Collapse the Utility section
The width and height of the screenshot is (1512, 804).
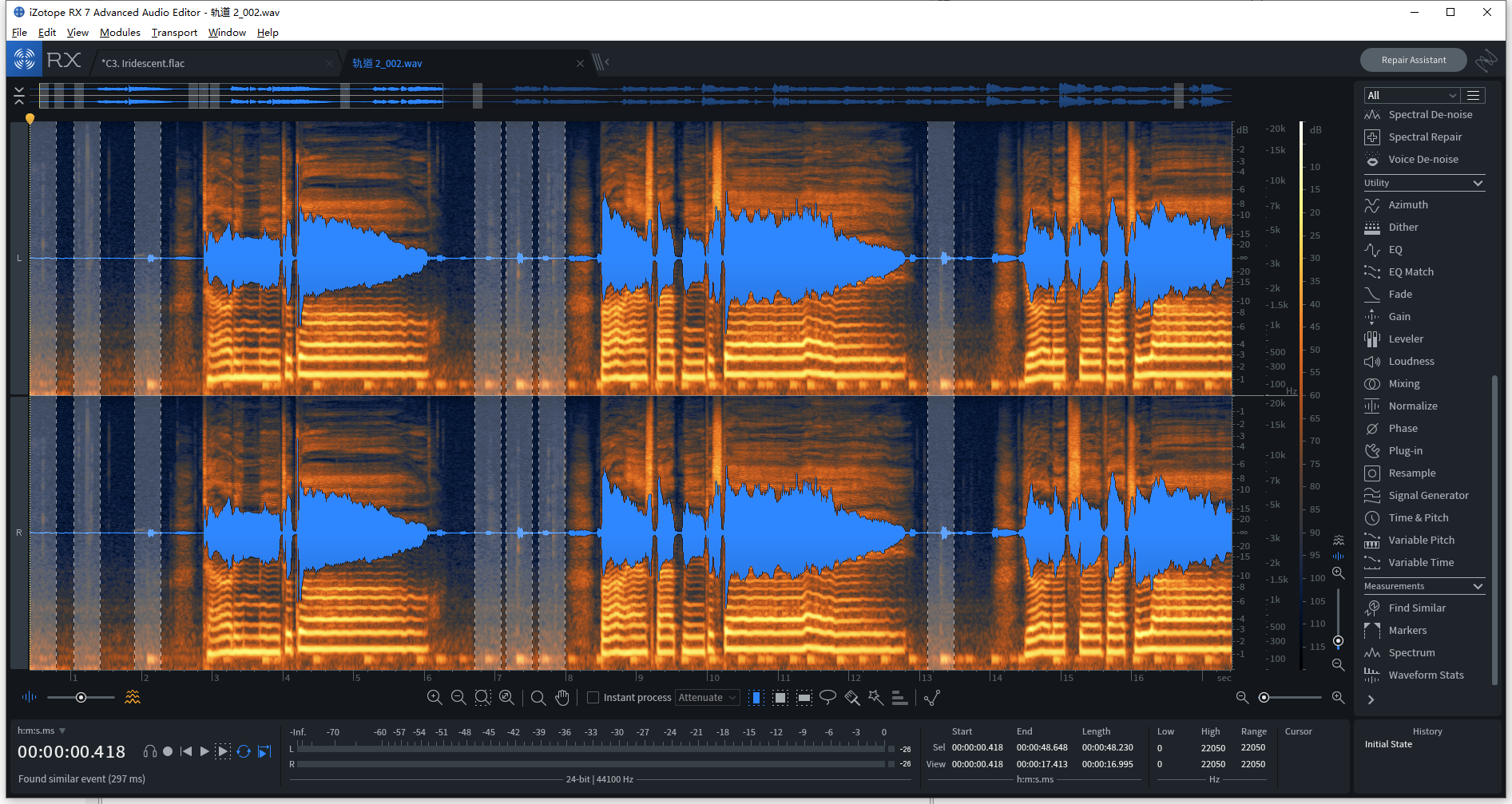[1478, 184]
